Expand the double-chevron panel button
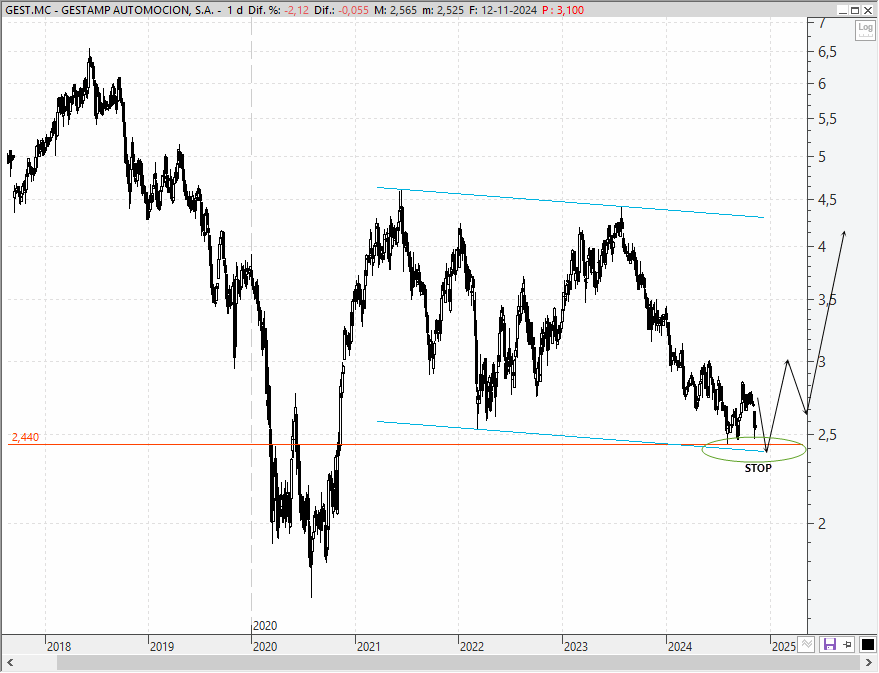This screenshot has width=879, height=673. [806, 644]
